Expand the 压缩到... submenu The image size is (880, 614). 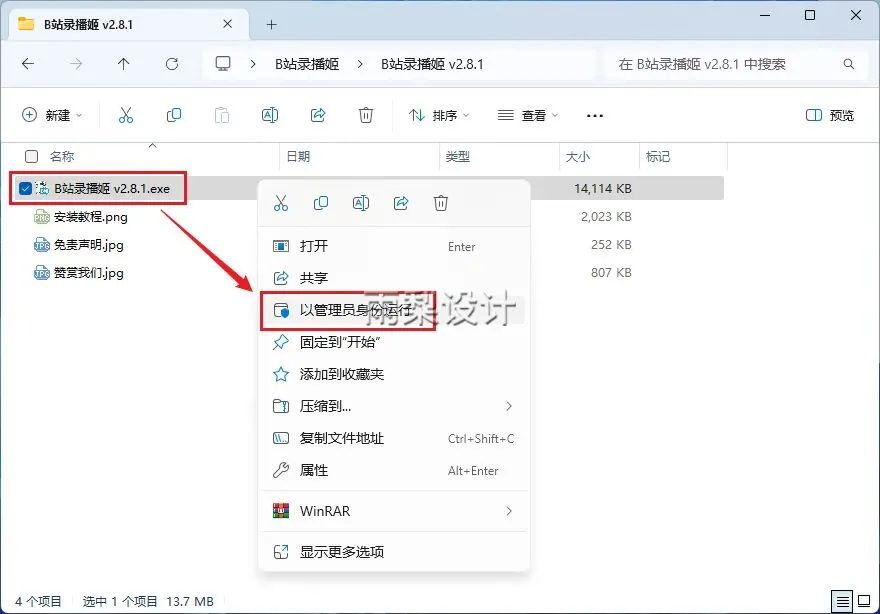(508, 406)
